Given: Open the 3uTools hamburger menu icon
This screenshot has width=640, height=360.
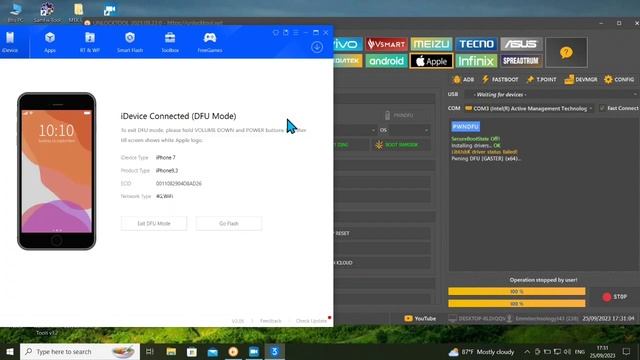Looking at the screenshot, I should (x=296, y=32).
